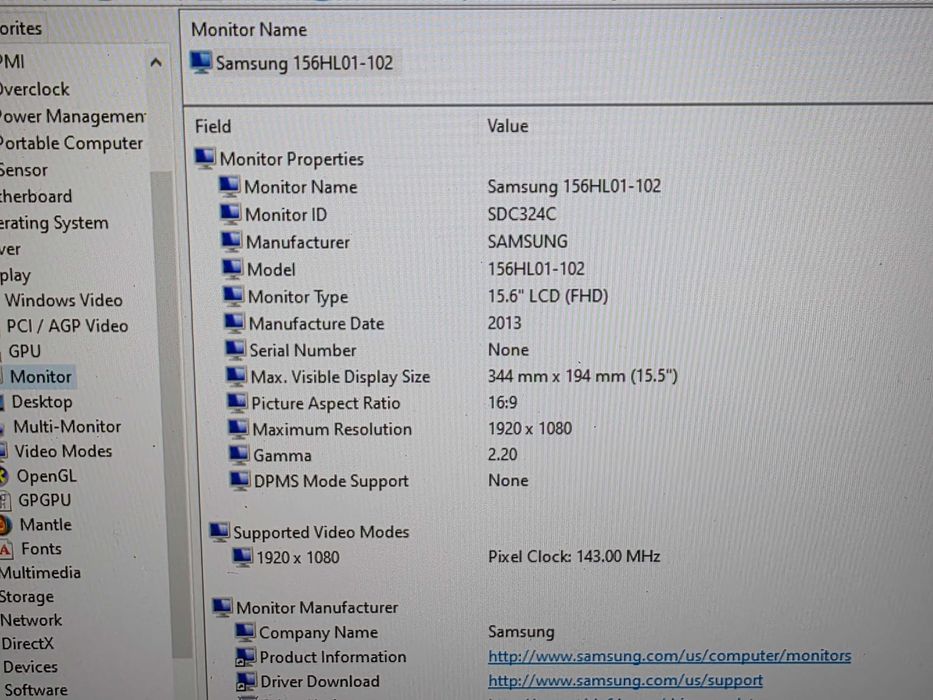Screen dimensions: 933x700
Task: Open Desktop in the sidebar tree
Action: click(42, 402)
